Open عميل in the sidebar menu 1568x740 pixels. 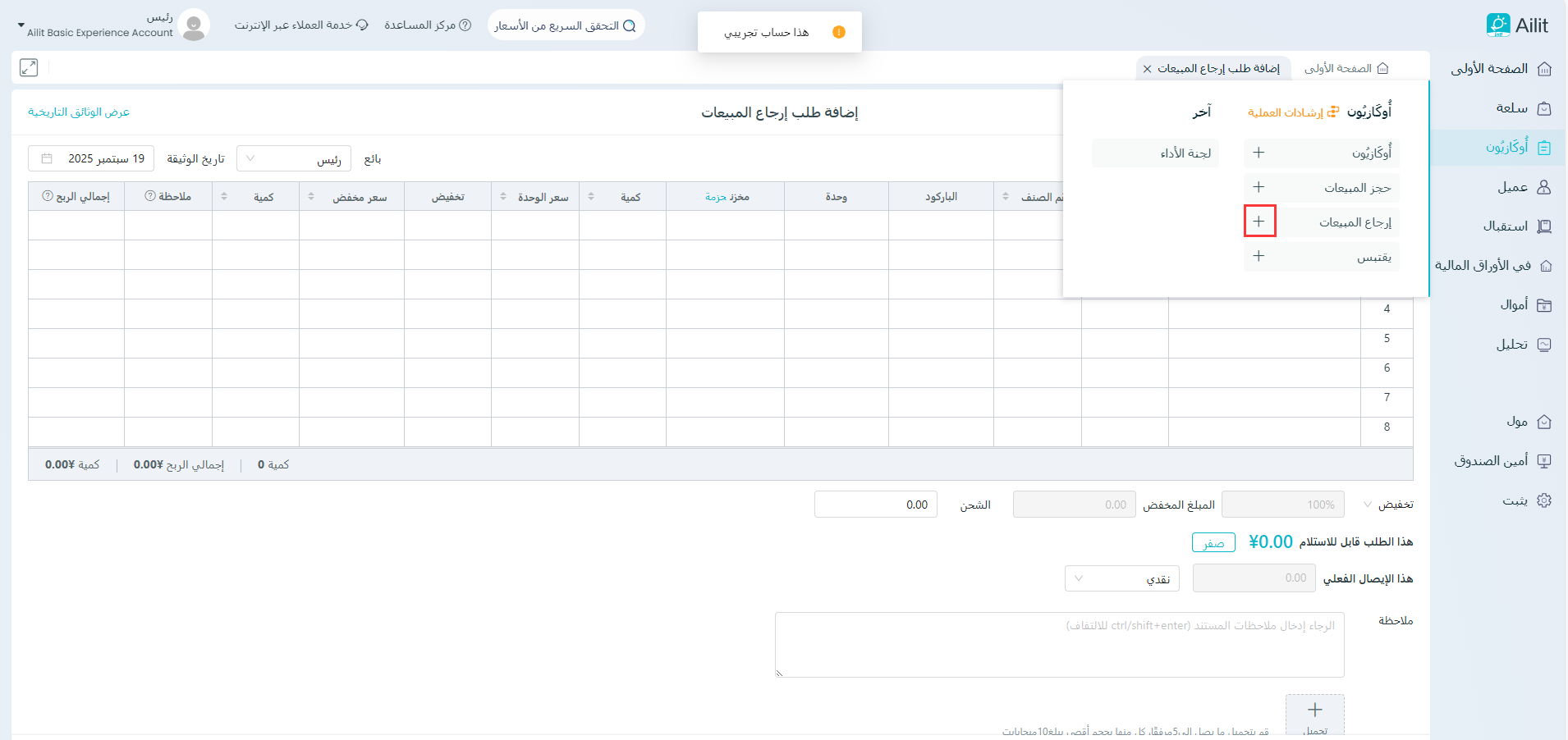point(1511,187)
